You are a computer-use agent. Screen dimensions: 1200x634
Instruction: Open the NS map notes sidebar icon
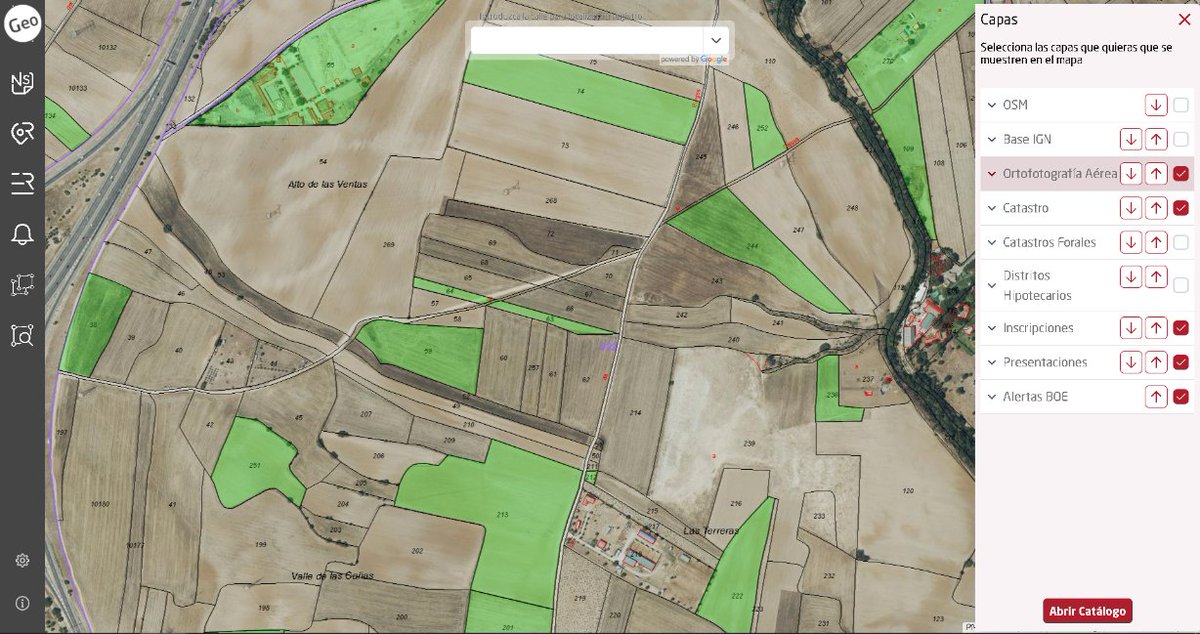[22, 83]
